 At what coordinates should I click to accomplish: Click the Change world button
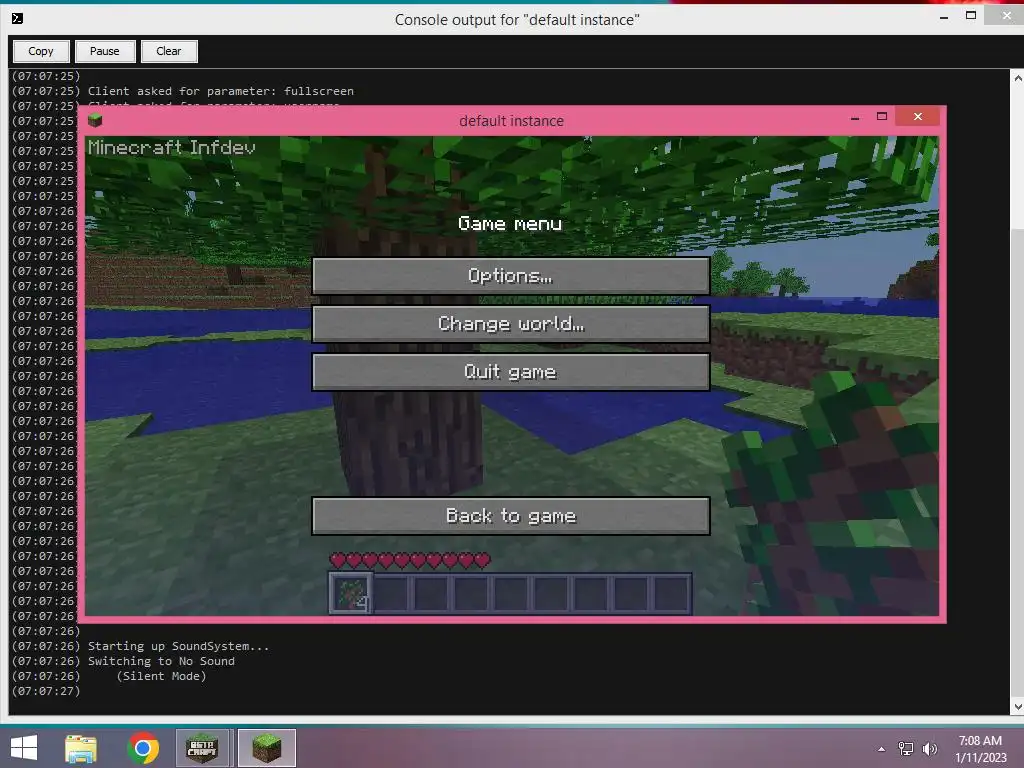511,324
